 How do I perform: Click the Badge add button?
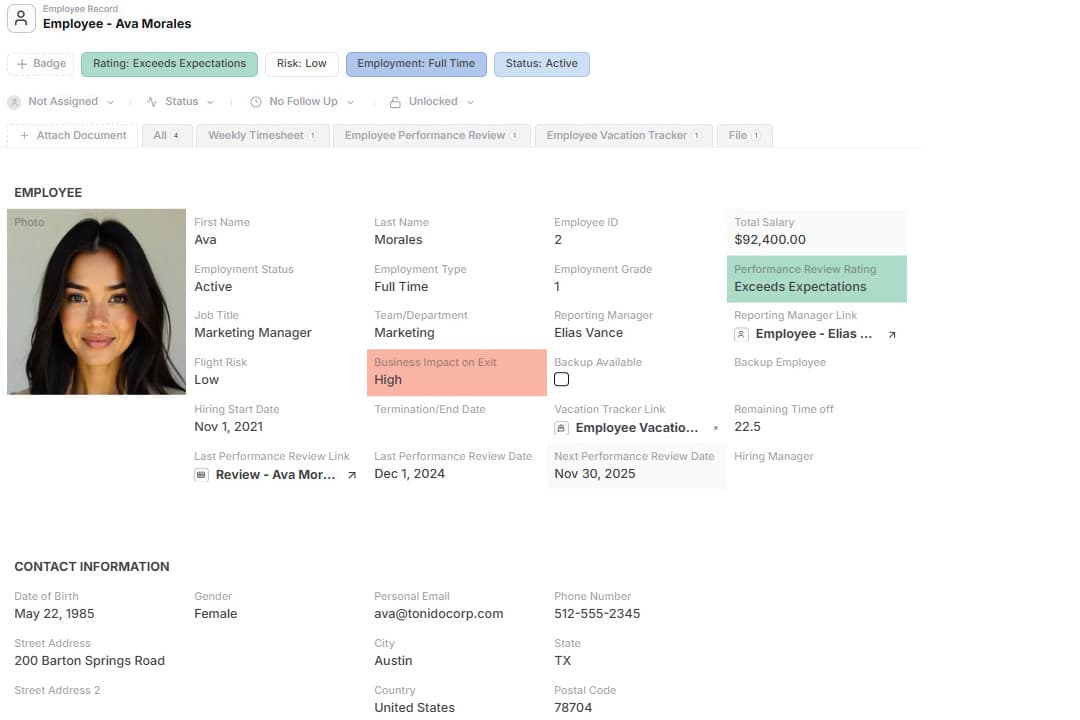(x=41, y=63)
